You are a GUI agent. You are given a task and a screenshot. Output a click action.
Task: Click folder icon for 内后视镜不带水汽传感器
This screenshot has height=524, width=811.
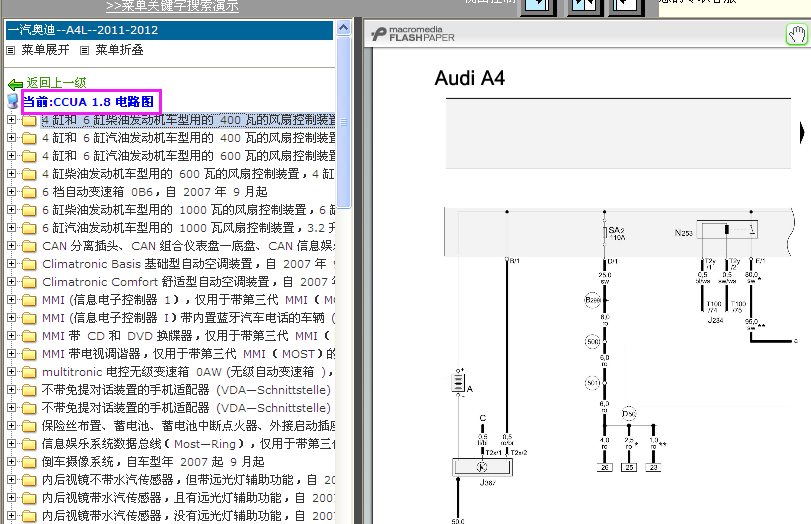[29, 480]
